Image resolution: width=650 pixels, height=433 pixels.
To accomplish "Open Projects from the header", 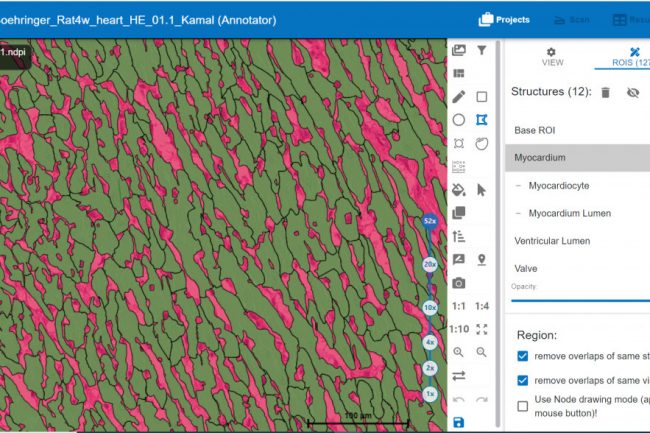I will (504, 19).
